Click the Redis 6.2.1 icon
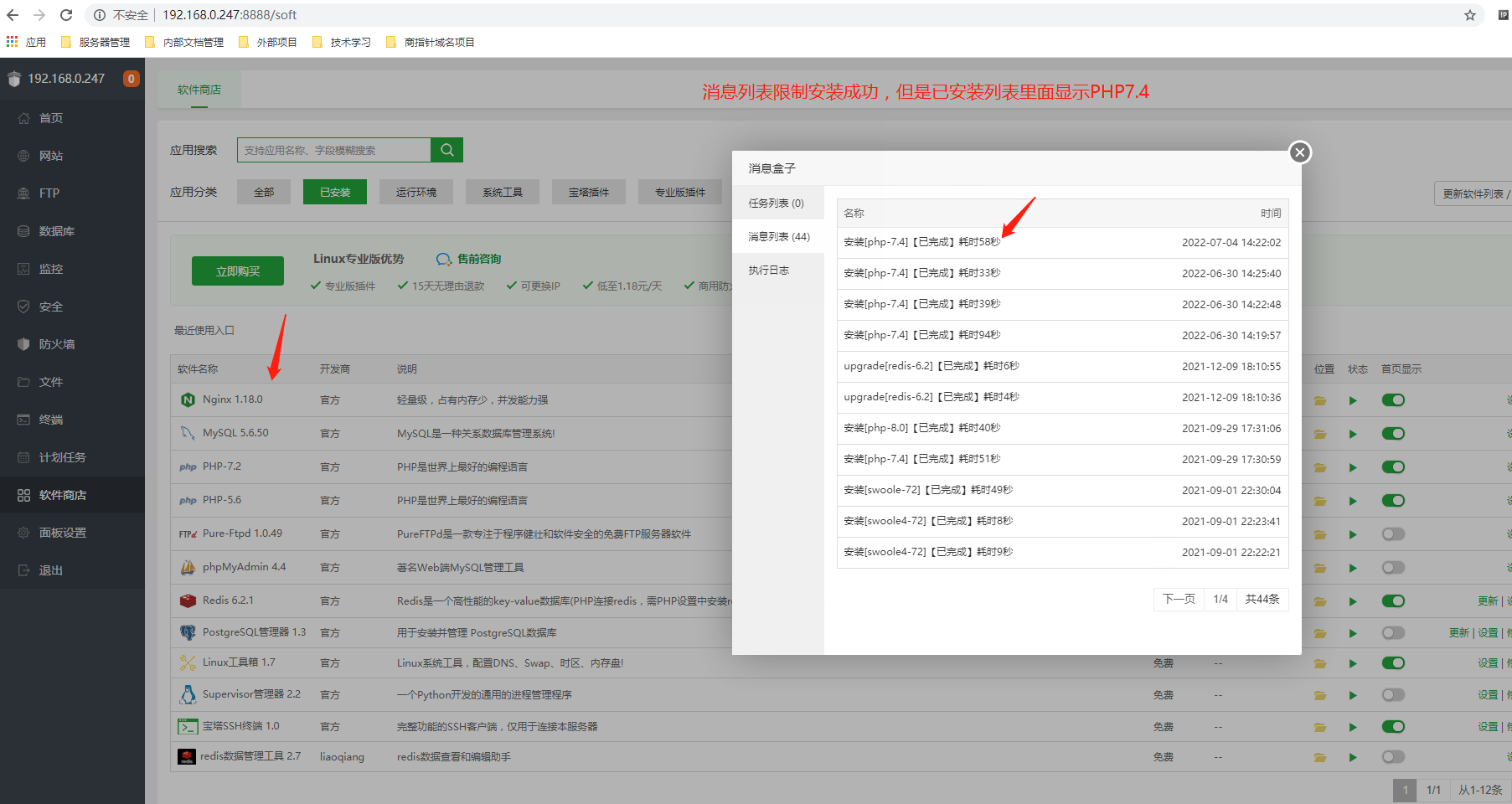1512x804 pixels. (188, 600)
